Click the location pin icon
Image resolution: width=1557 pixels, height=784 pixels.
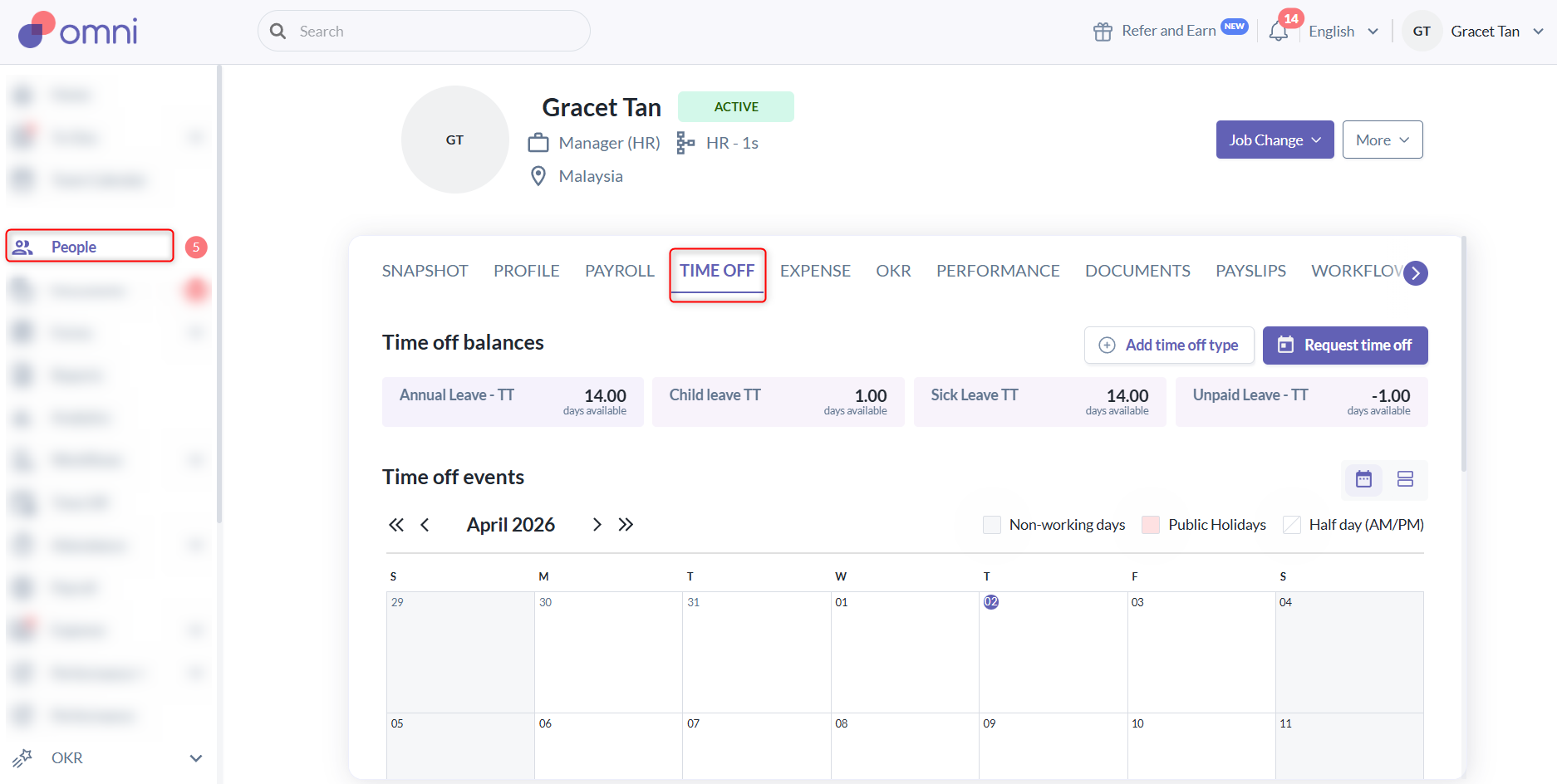click(x=538, y=176)
